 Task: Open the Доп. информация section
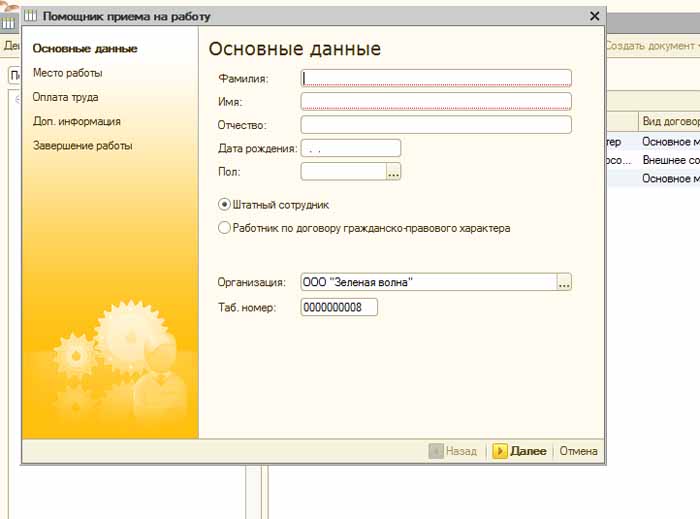point(76,121)
